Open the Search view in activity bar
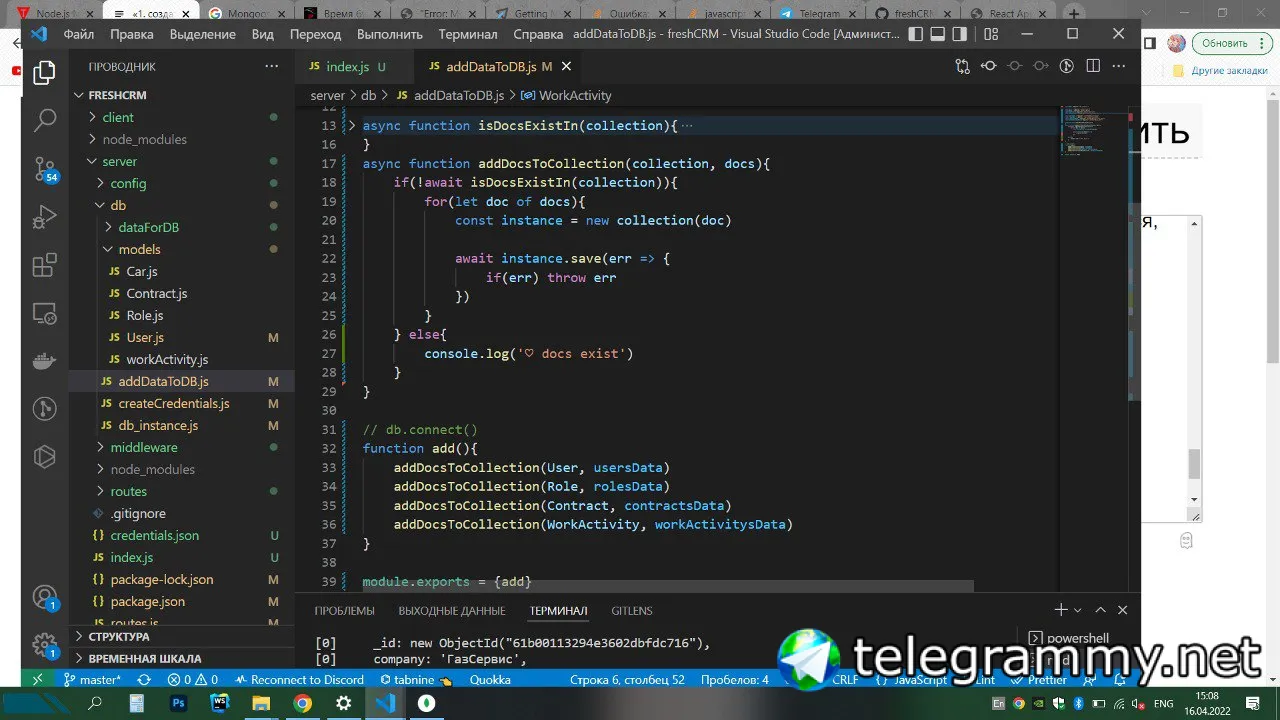The image size is (1280, 720). coord(44,121)
